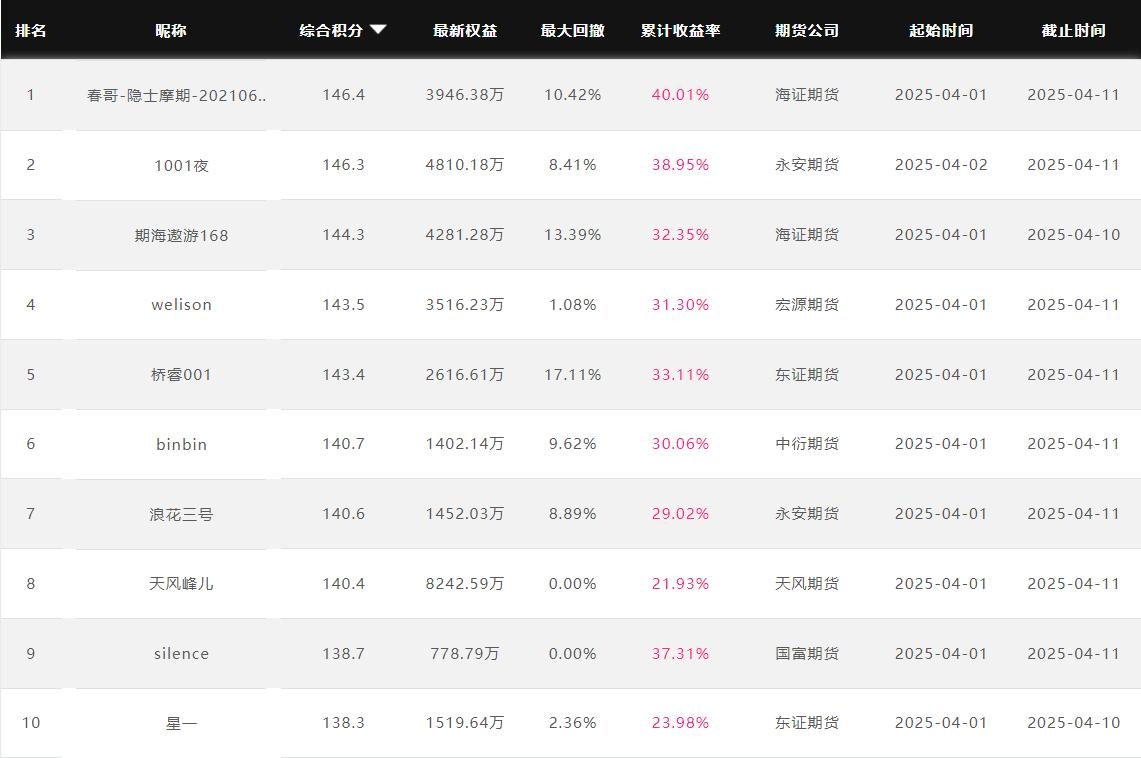
Task: Select equity value 4281.28万
Action: [x=465, y=234]
